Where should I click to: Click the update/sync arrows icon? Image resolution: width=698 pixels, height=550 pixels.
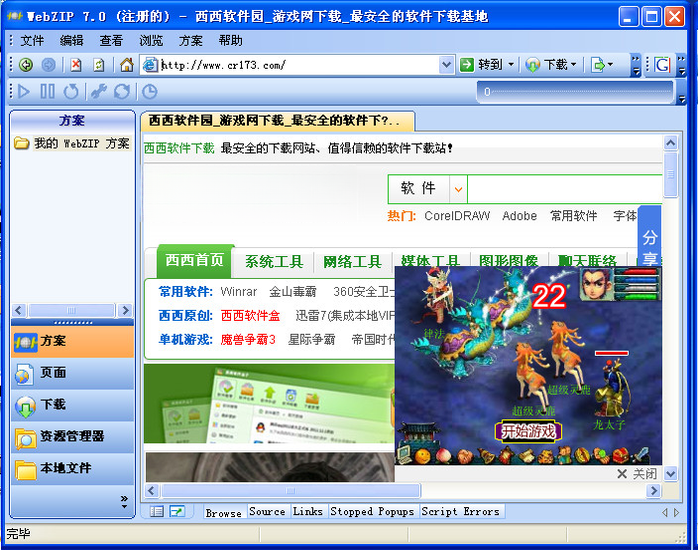pyautogui.click(x=122, y=92)
